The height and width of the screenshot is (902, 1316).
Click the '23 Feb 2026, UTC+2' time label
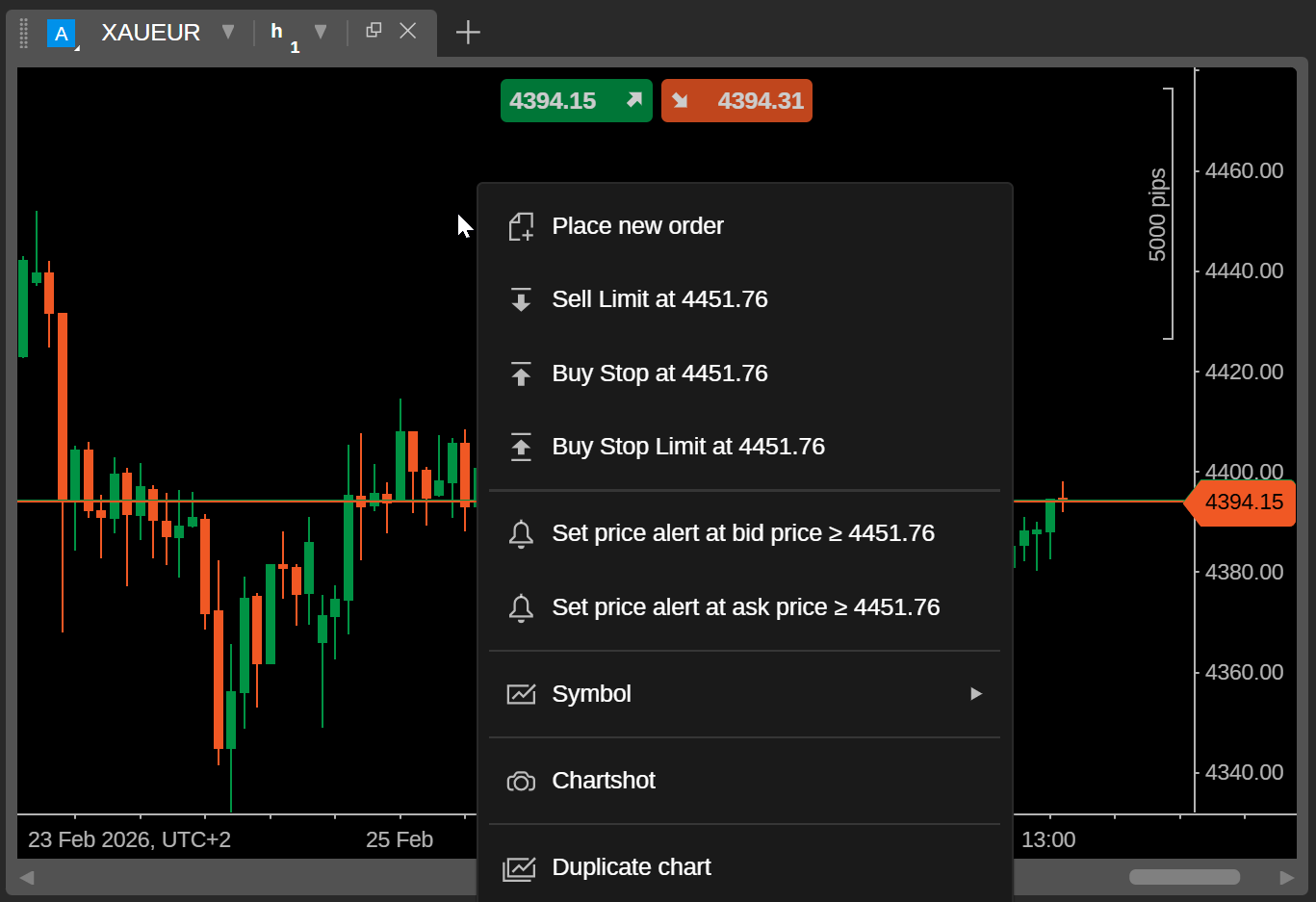(129, 839)
